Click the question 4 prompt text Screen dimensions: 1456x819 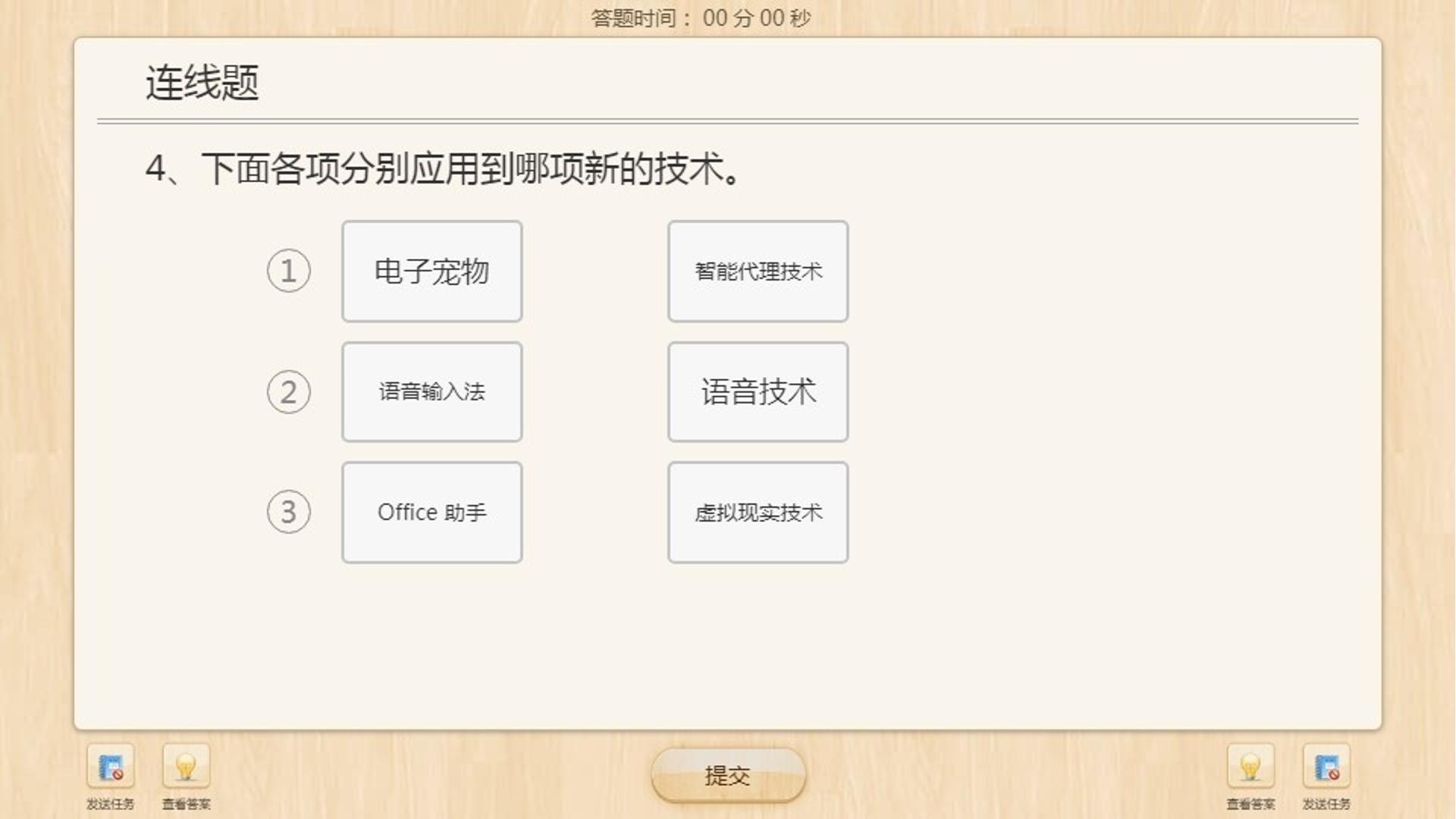point(444,168)
